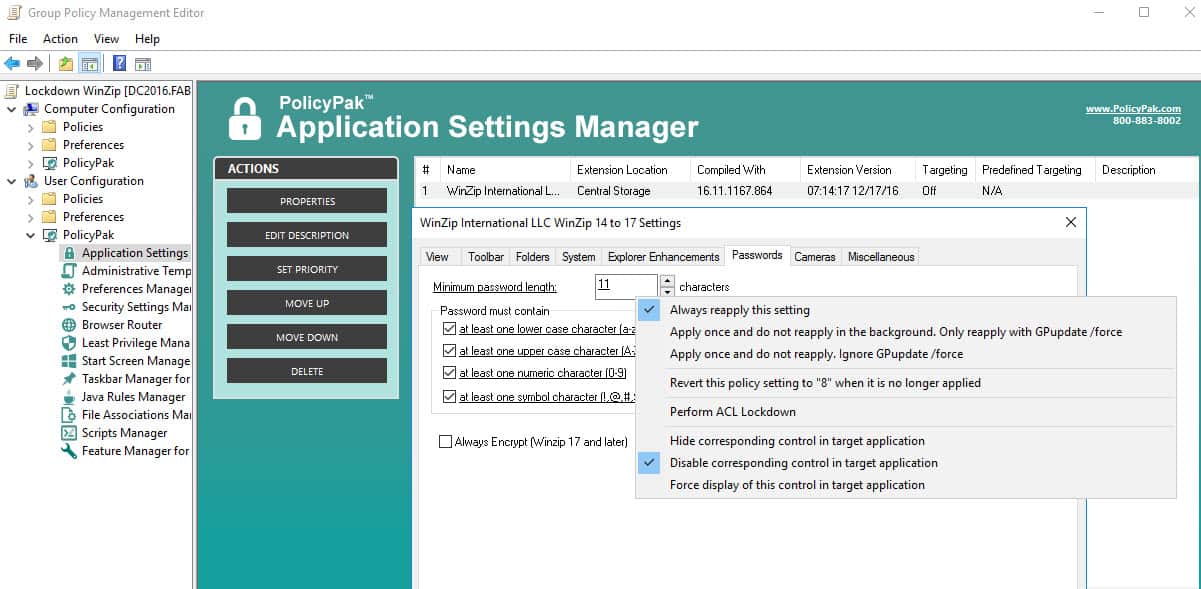Viewport: 1201px width, 589px height.
Task: Click the Back arrow toolbar icon
Action: [12, 64]
